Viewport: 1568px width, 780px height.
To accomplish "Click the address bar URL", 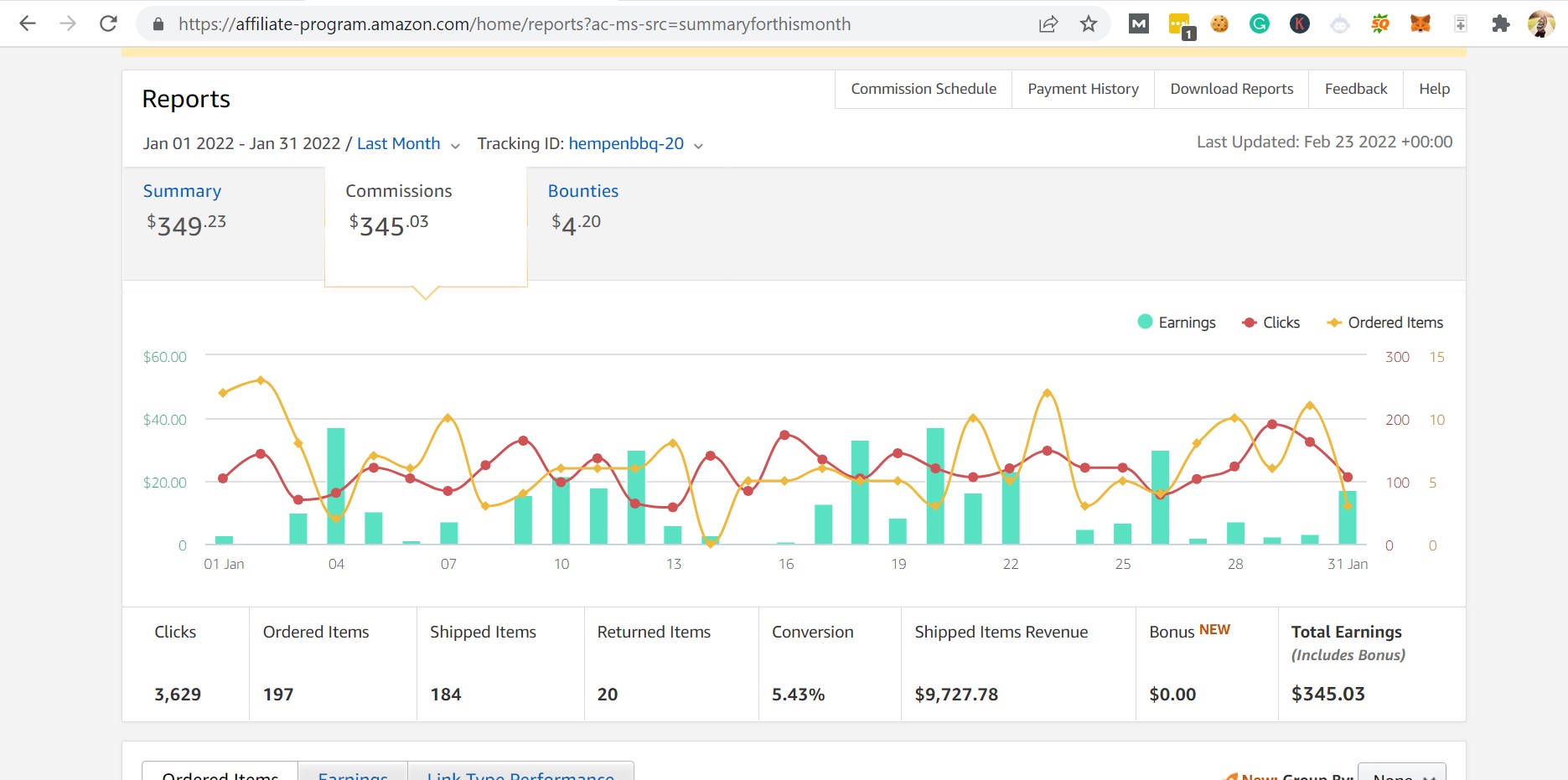I will (x=515, y=24).
